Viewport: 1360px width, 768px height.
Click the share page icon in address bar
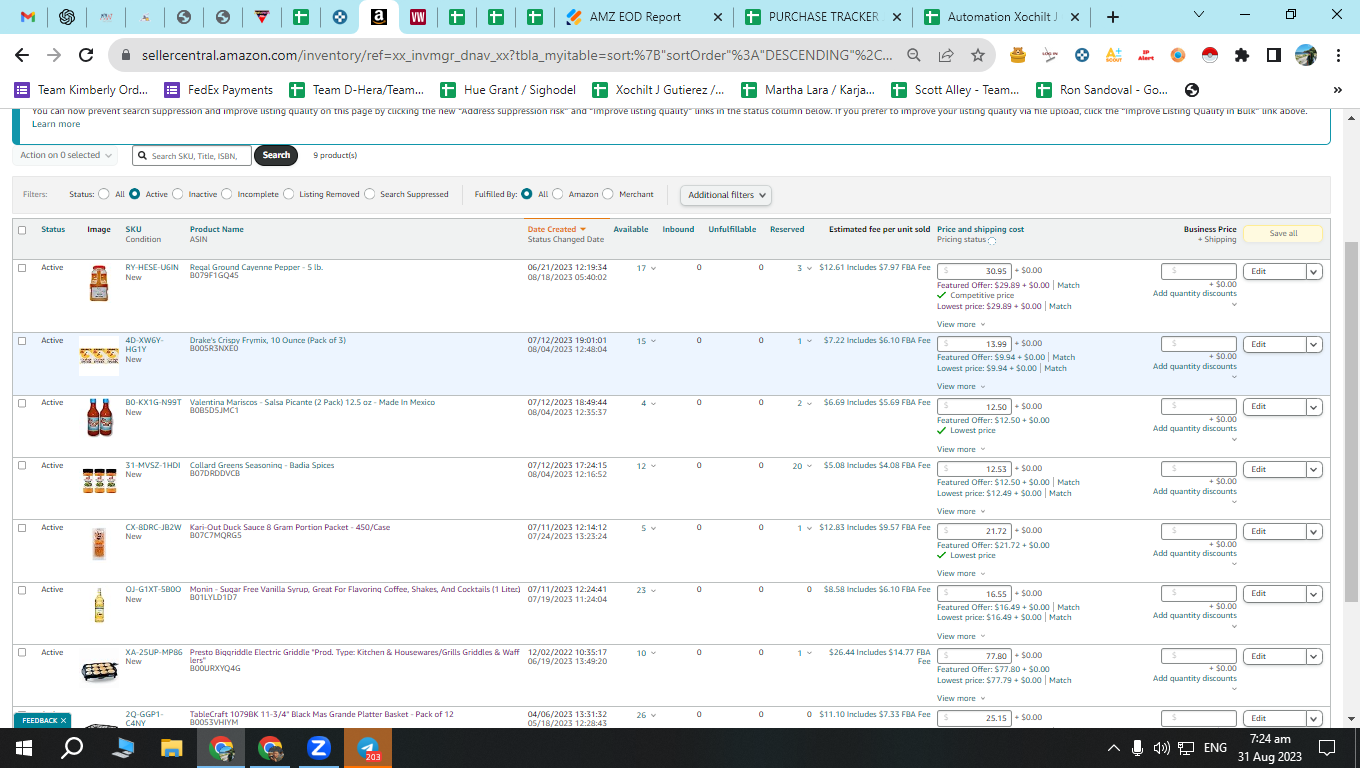[946, 56]
